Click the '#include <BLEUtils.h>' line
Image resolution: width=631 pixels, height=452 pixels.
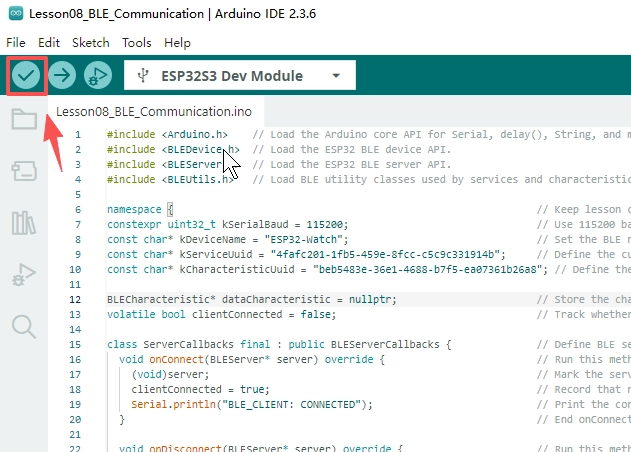click(170, 180)
